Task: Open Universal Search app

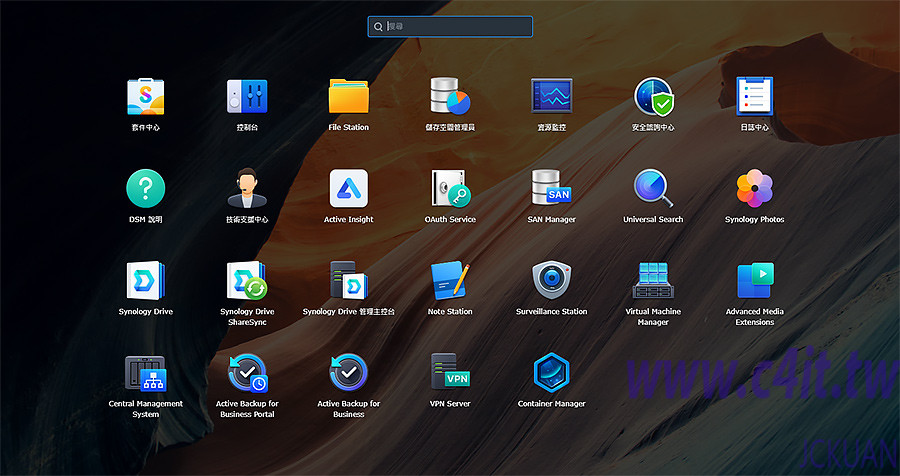Action: pos(653,188)
